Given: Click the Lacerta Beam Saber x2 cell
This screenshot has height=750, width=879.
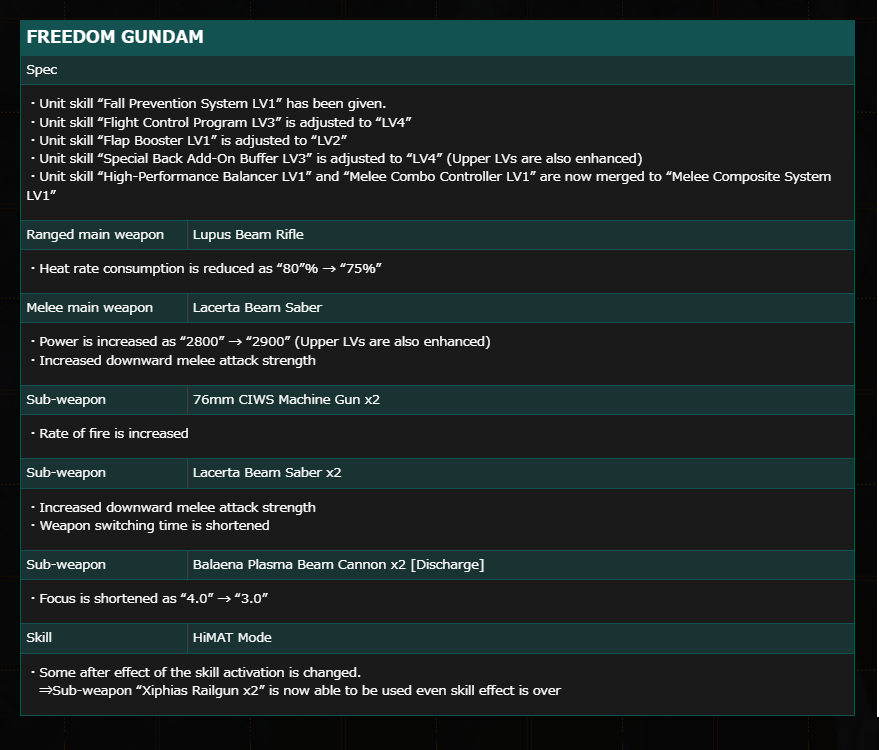Looking at the screenshot, I should (x=520, y=473).
